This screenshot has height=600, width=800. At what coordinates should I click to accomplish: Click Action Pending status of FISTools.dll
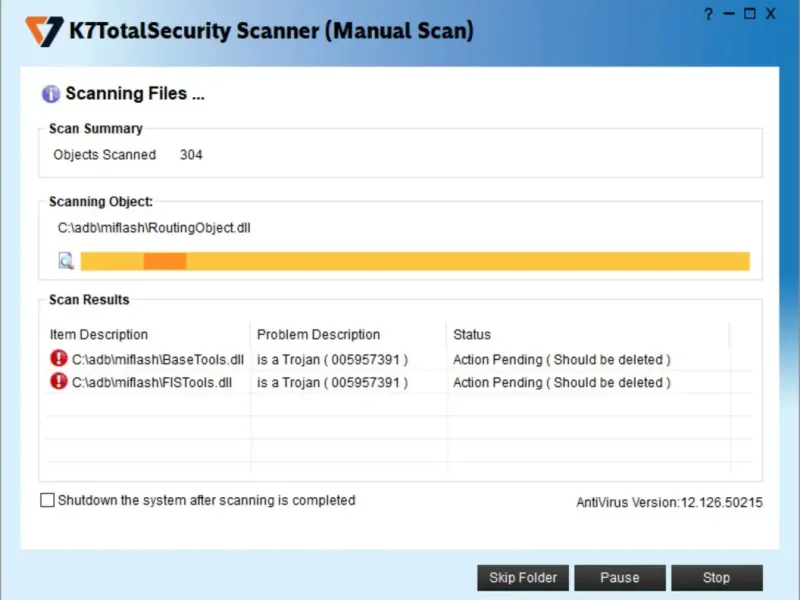pyautogui.click(x=562, y=383)
